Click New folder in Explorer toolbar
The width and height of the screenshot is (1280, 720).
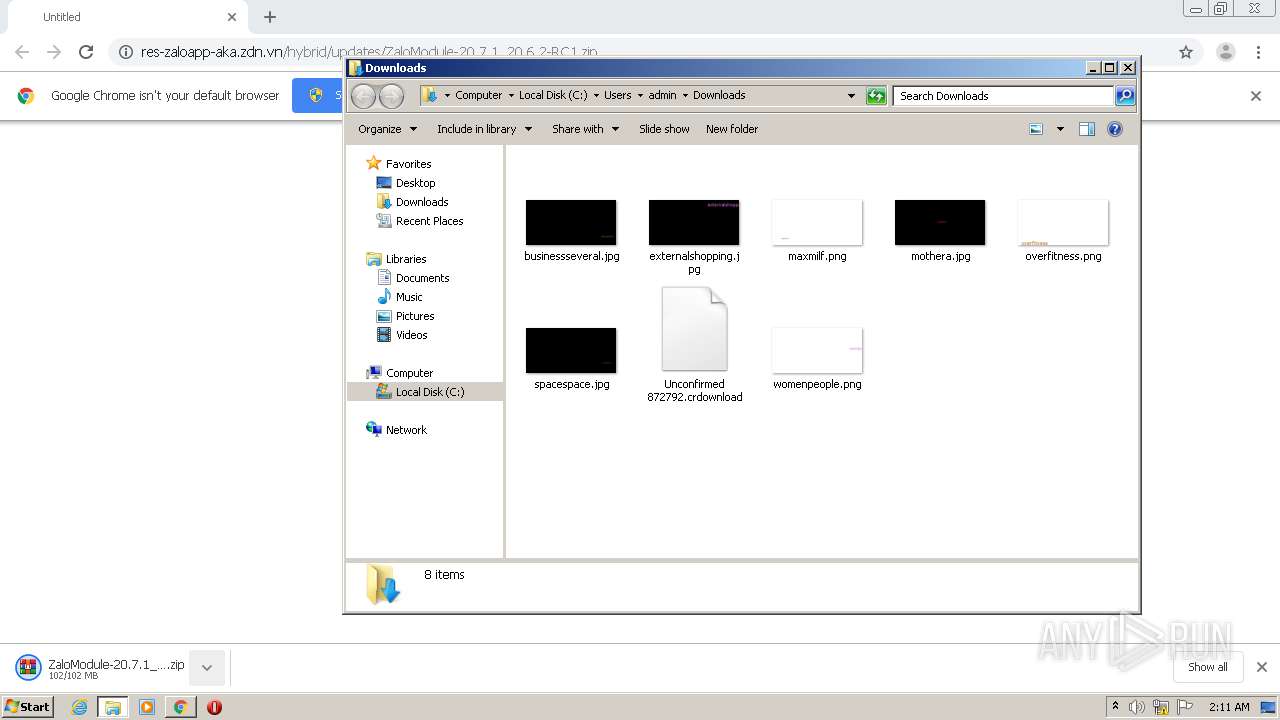(x=732, y=129)
